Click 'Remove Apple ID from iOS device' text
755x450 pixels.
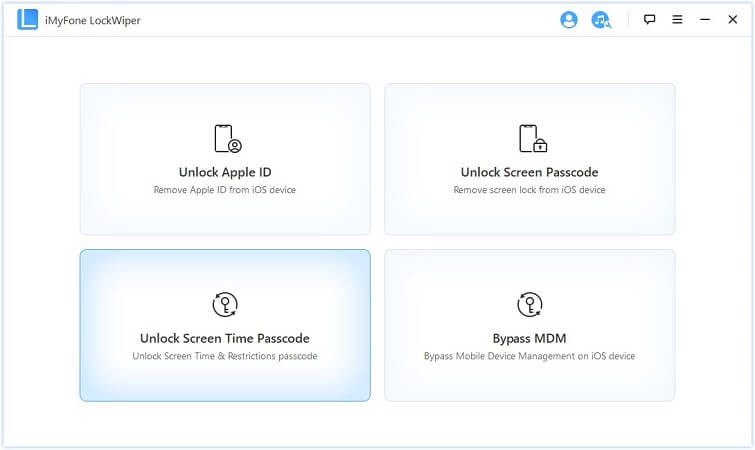[x=225, y=190]
